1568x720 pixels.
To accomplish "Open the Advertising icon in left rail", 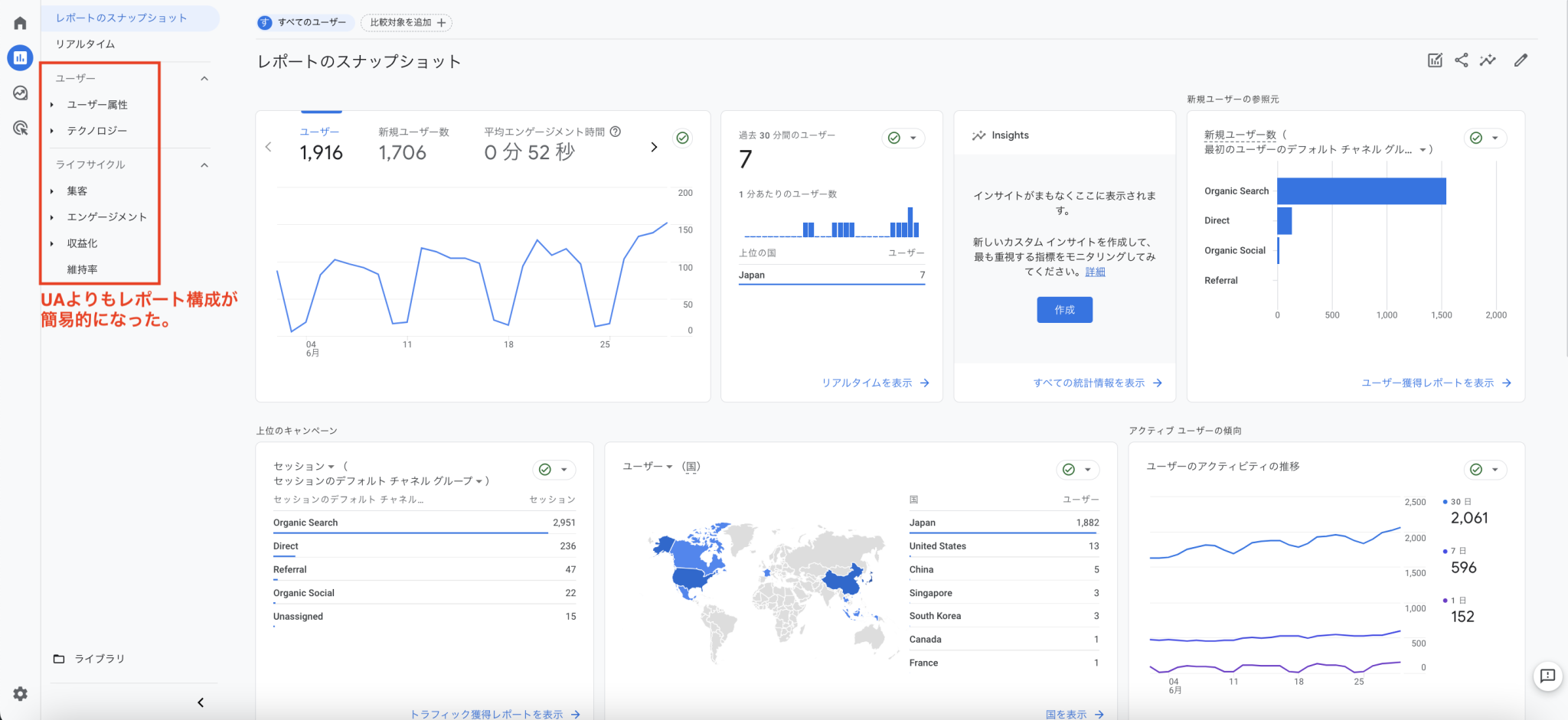I will (x=20, y=128).
